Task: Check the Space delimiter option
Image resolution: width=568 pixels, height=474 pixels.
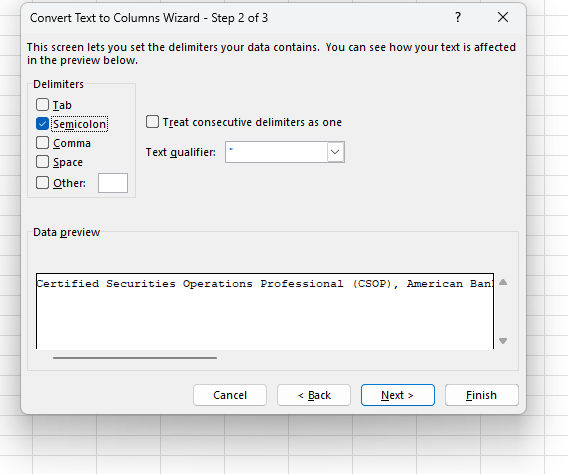Action: (42, 162)
